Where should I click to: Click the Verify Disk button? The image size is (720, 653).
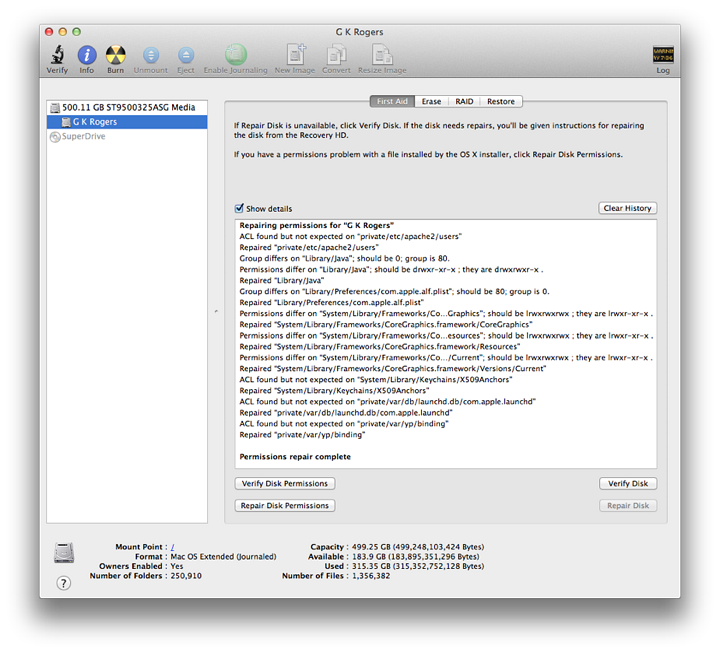(628, 484)
